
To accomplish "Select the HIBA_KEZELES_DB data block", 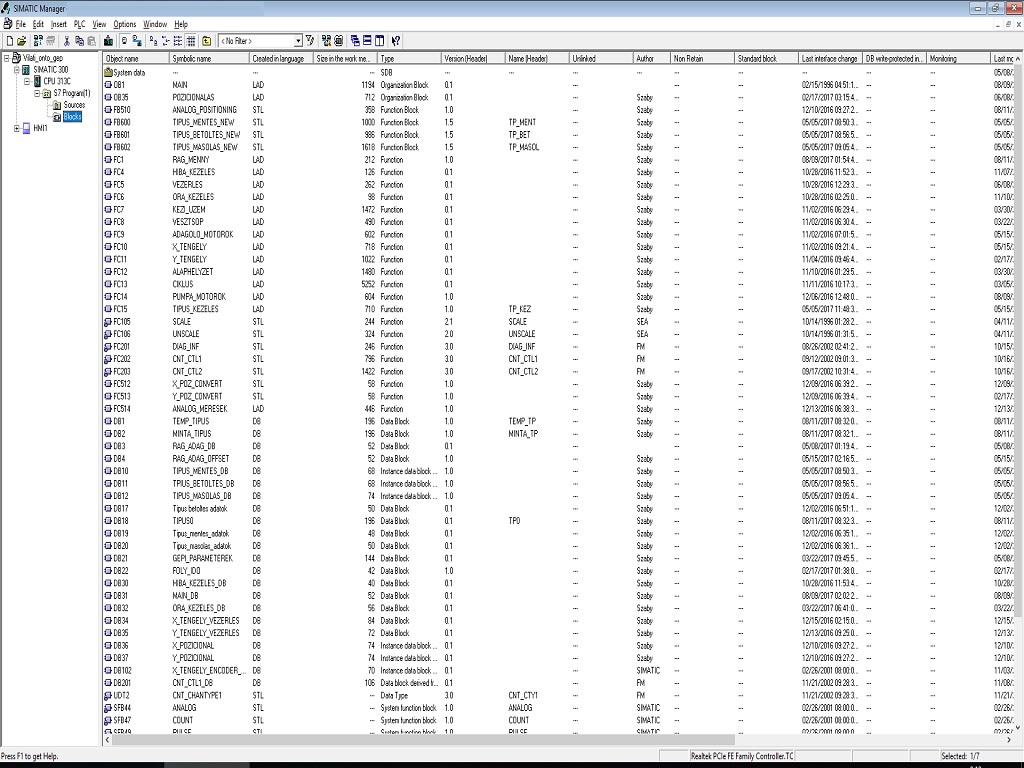I will pyautogui.click(x=558, y=583).
